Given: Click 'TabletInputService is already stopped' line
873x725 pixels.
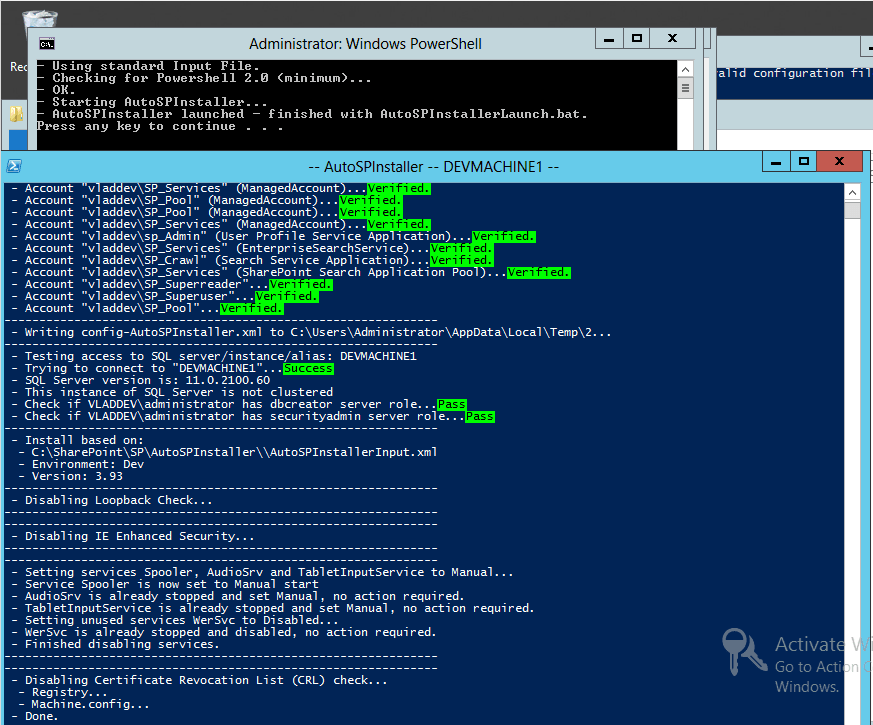Looking at the screenshot, I should [273, 609].
